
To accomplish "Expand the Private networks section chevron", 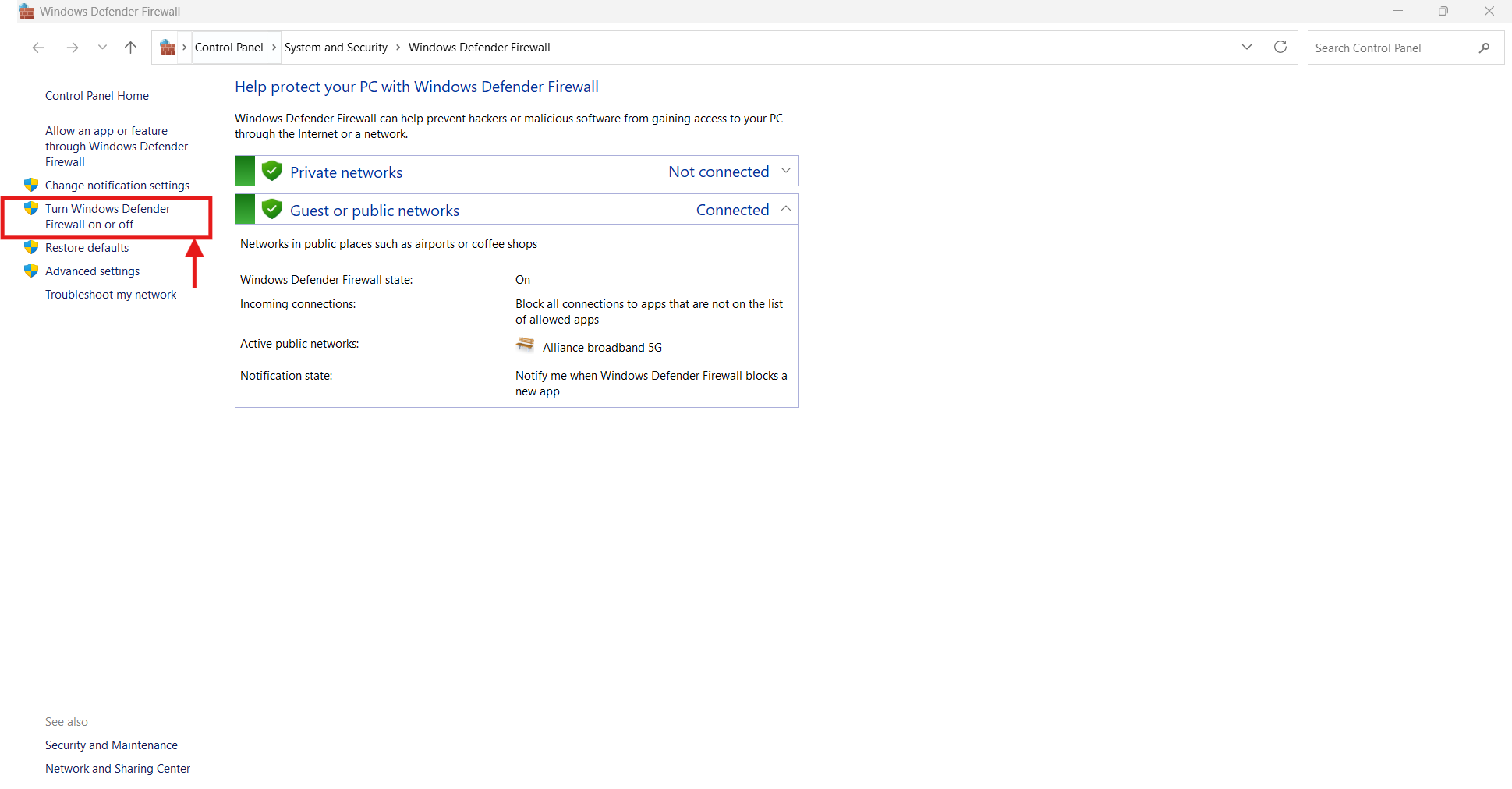I will (x=786, y=171).
